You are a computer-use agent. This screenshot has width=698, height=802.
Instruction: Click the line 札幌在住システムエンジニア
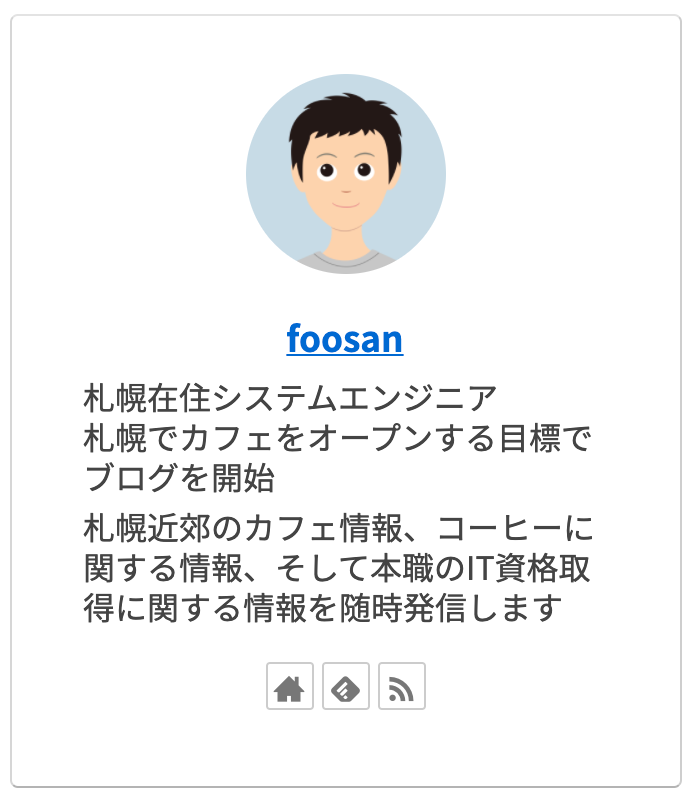pyautogui.click(x=290, y=398)
